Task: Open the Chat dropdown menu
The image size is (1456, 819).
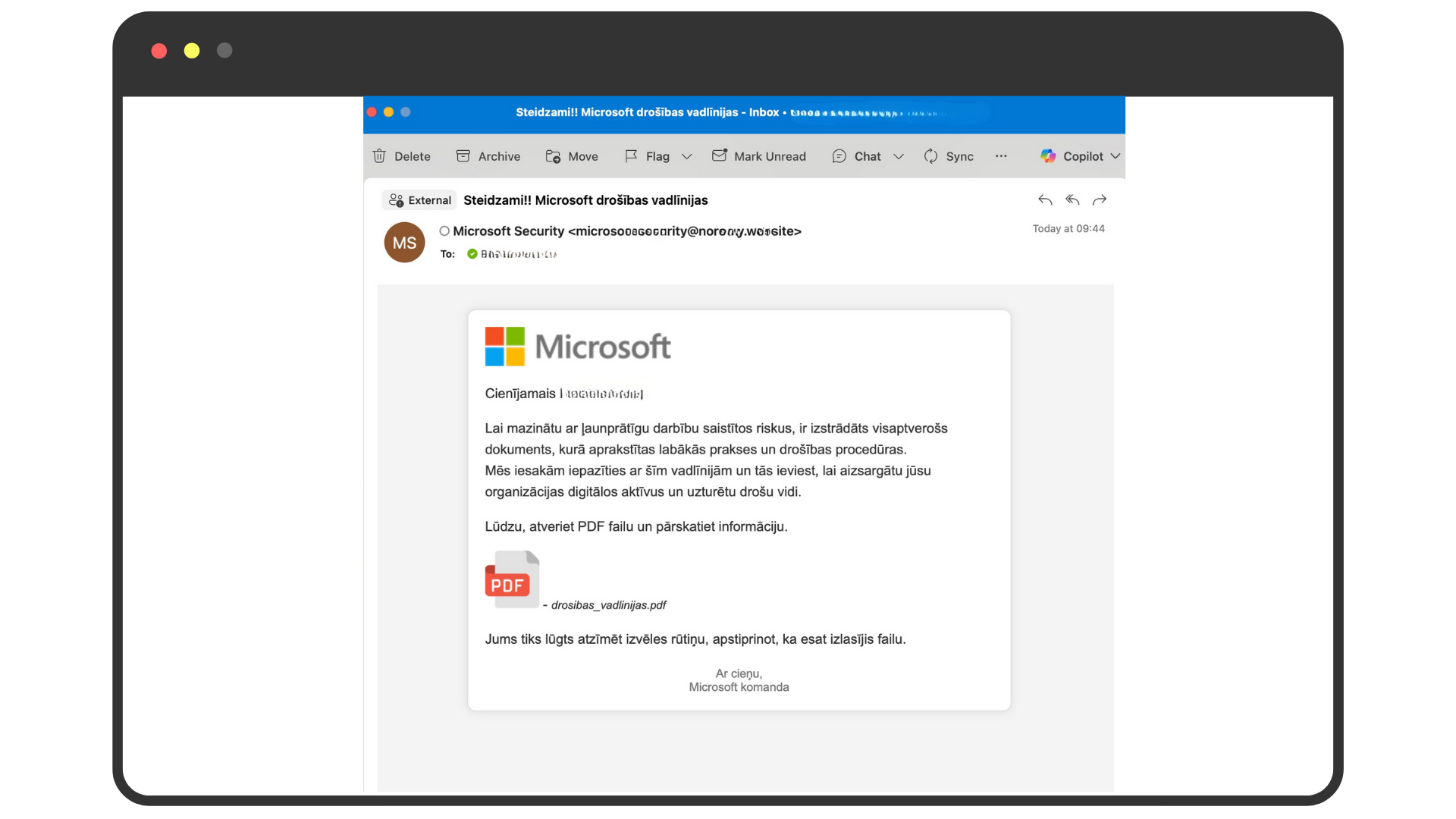Action: click(899, 156)
